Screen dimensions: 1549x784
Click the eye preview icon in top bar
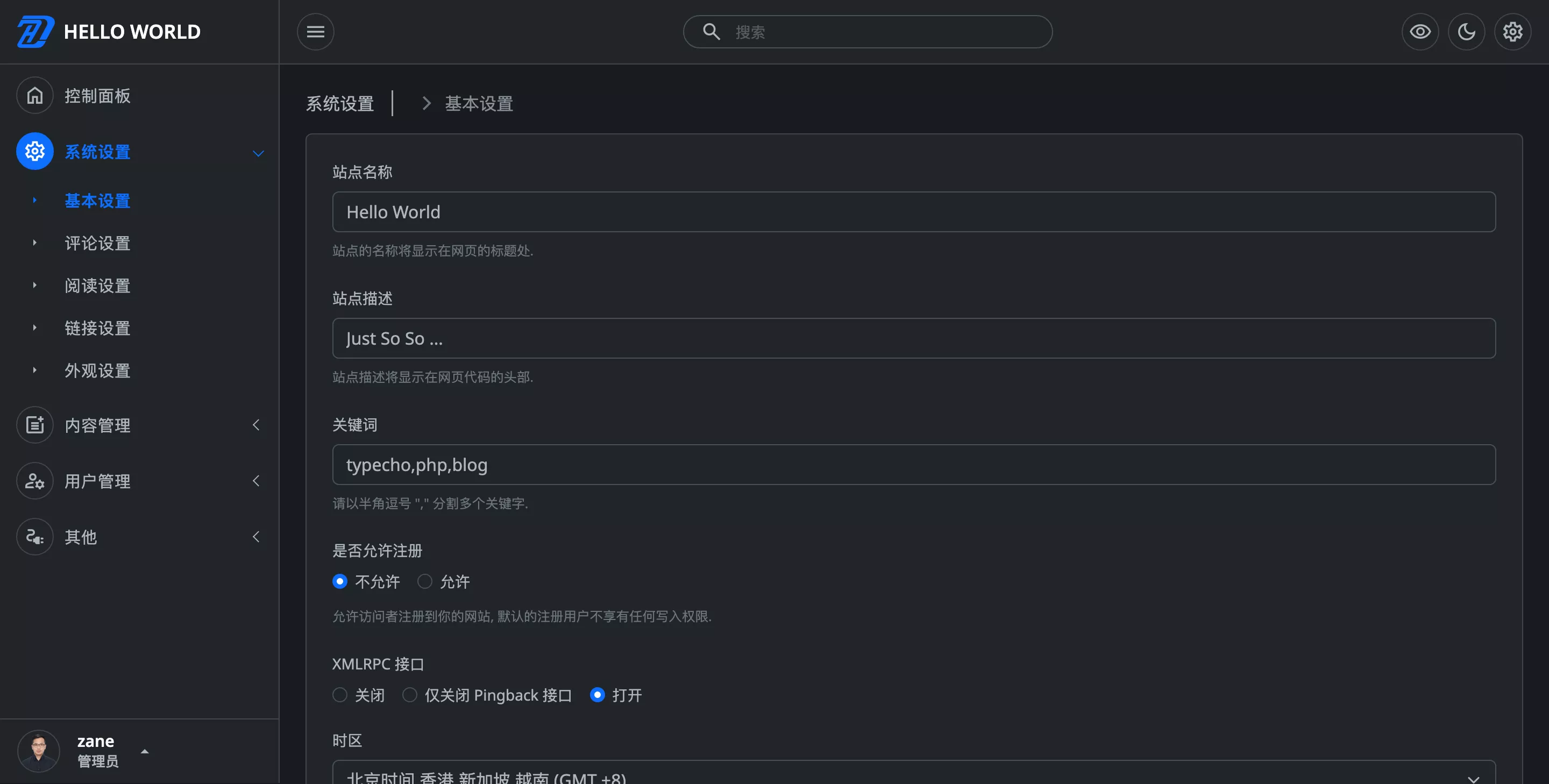click(x=1420, y=31)
